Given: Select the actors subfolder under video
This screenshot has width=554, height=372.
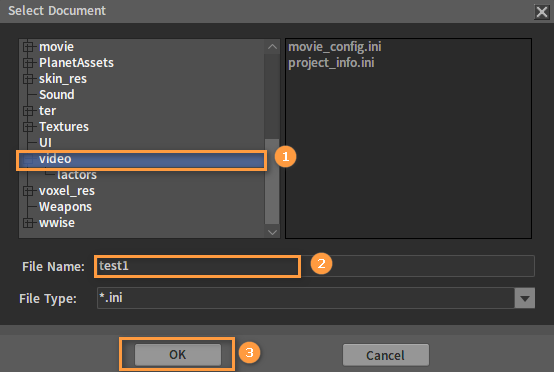Looking at the screenshot, I should [x=77, y=175].
